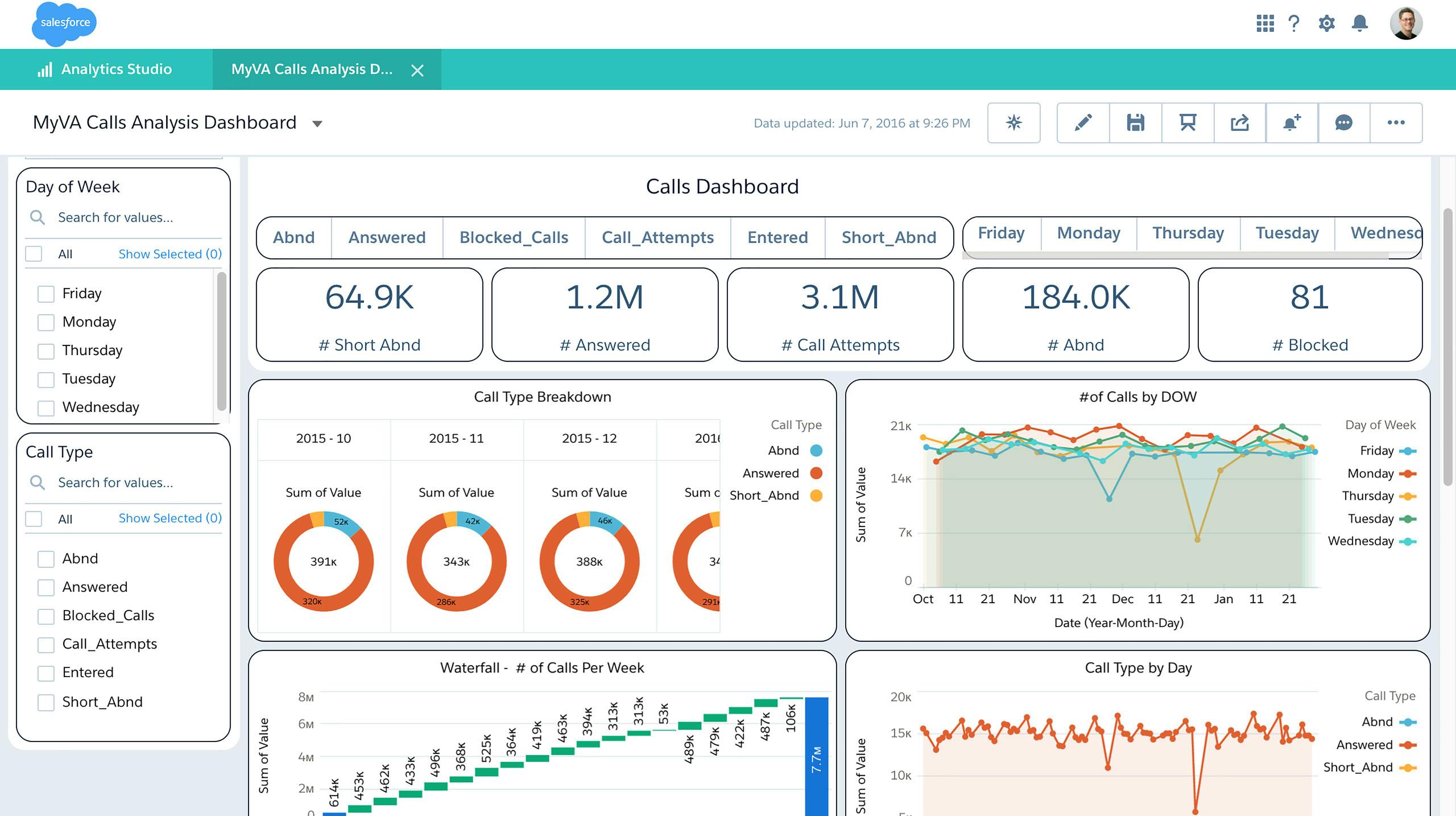The height and width of the screenshot is (816, 1456).
Task: Tick the All checkbox under Day of Week
Action: click(x=34, y=254)
